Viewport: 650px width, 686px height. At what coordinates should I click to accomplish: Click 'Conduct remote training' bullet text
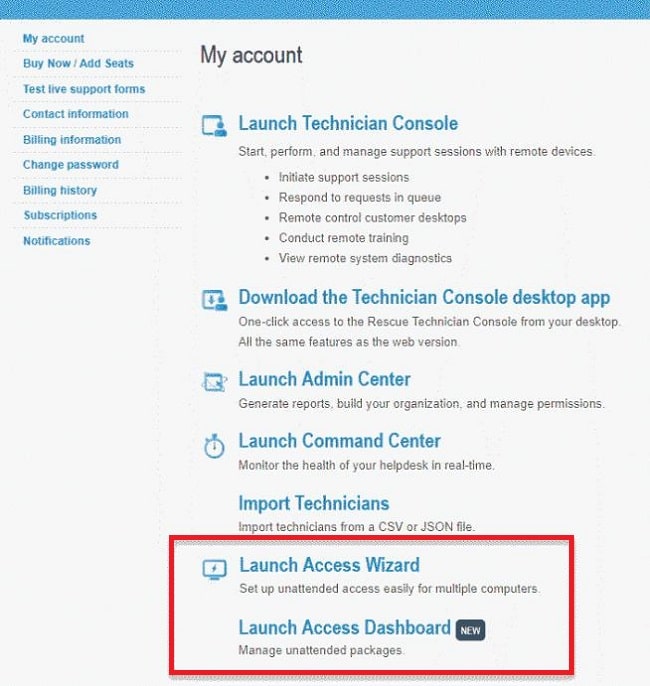tap(344, 238)
